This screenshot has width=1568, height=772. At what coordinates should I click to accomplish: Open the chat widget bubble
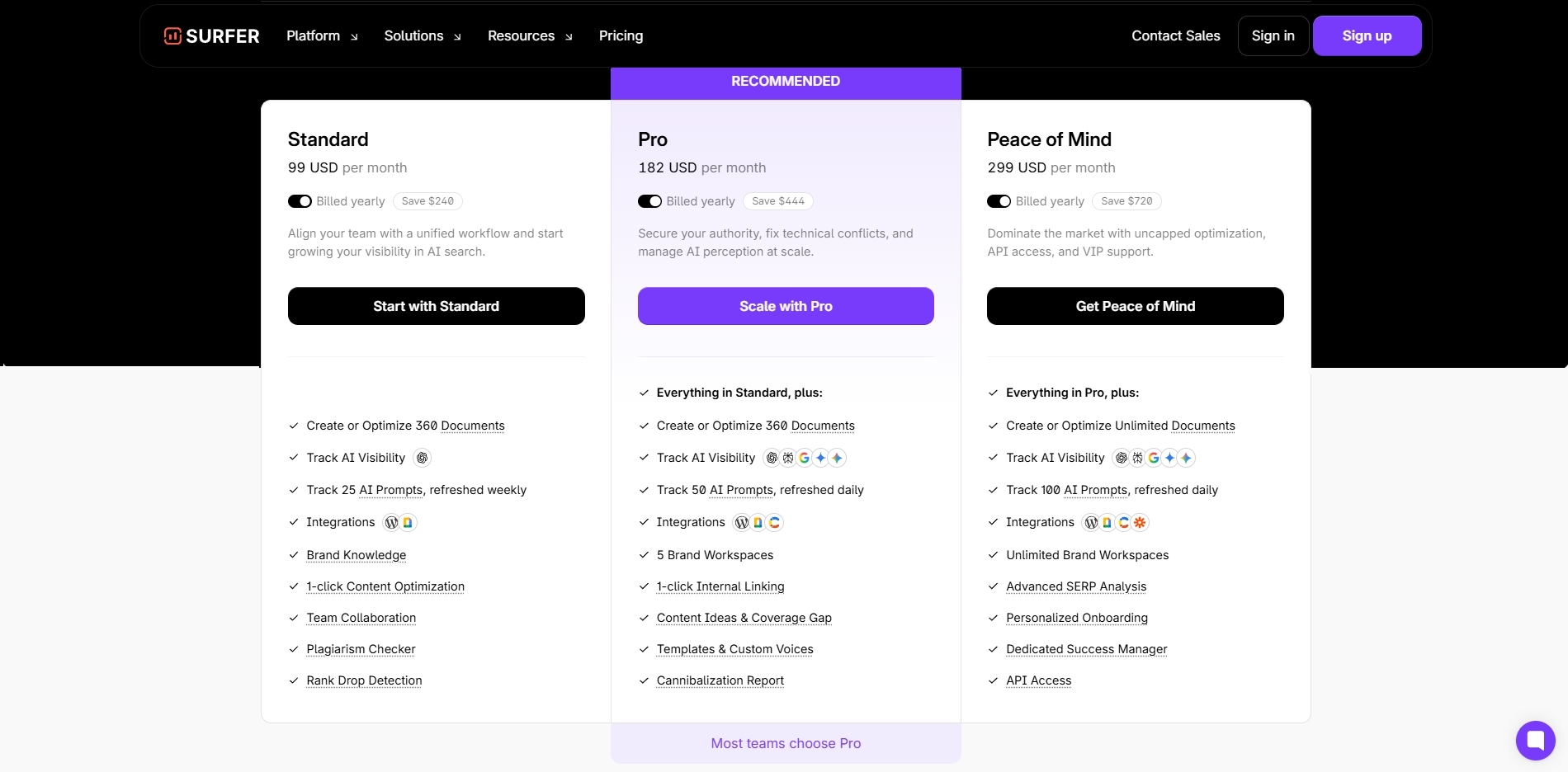pyautogui.click(x=1535, y=740)
